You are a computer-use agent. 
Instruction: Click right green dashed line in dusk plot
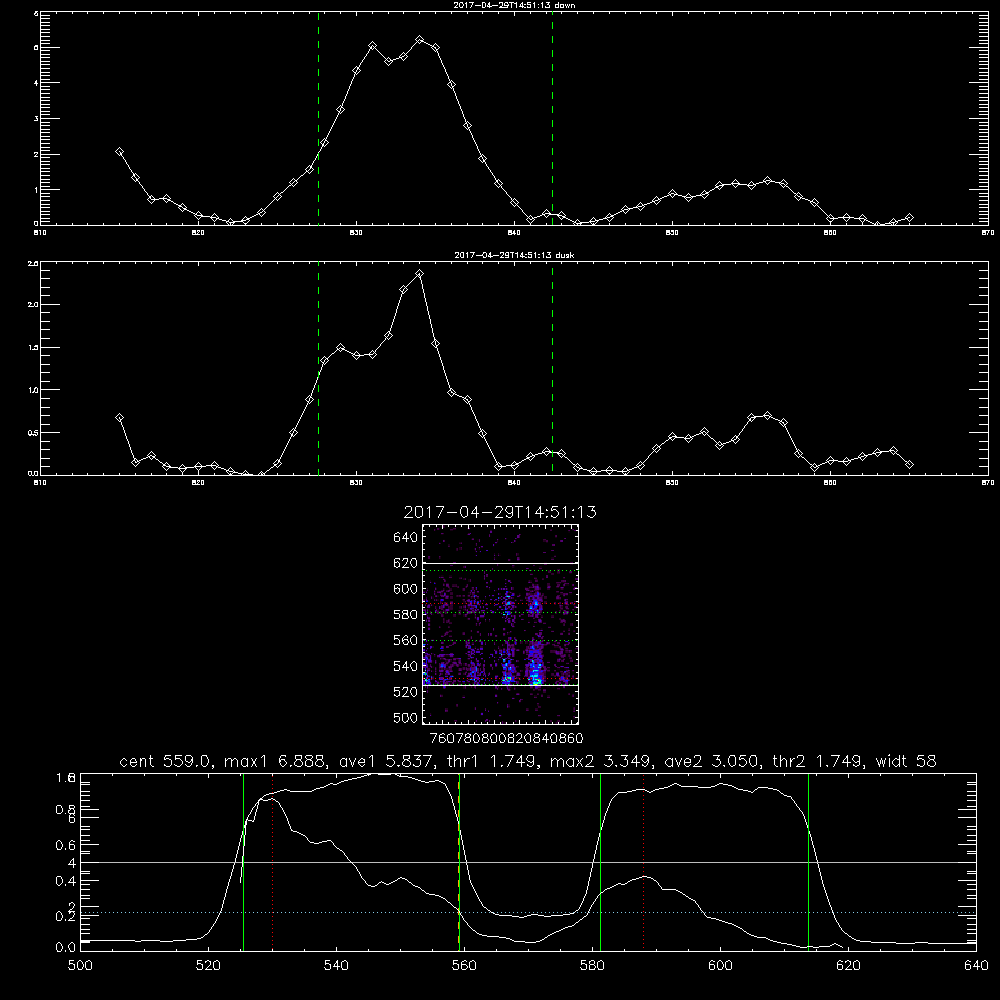[x=552, y=368]
